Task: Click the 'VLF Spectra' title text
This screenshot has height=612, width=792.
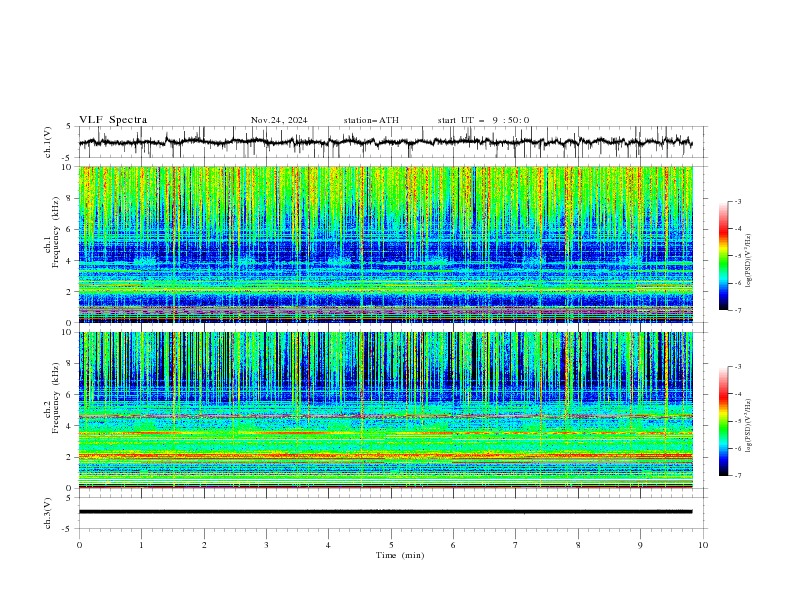Action: pos(113,120)
